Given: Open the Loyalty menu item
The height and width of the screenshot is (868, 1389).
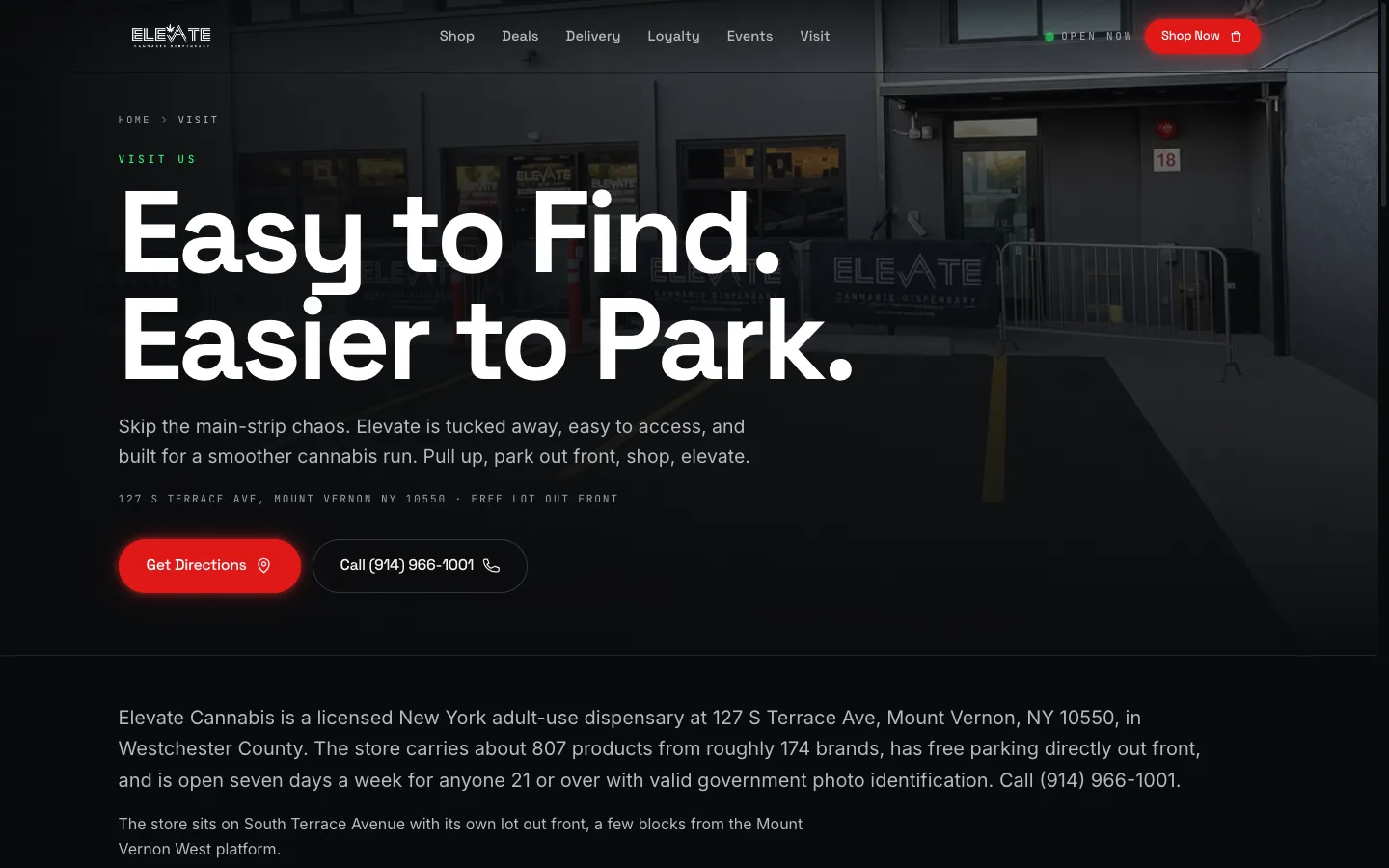Looking at the screenshot, I should 673,36.
